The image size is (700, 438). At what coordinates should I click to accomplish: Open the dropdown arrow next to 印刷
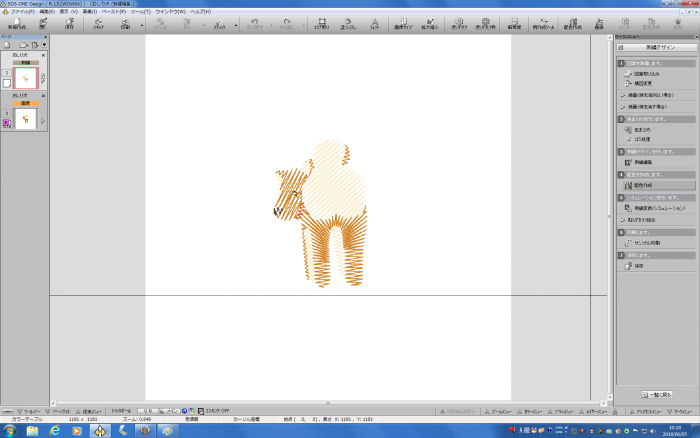click(x=142, y=24)
